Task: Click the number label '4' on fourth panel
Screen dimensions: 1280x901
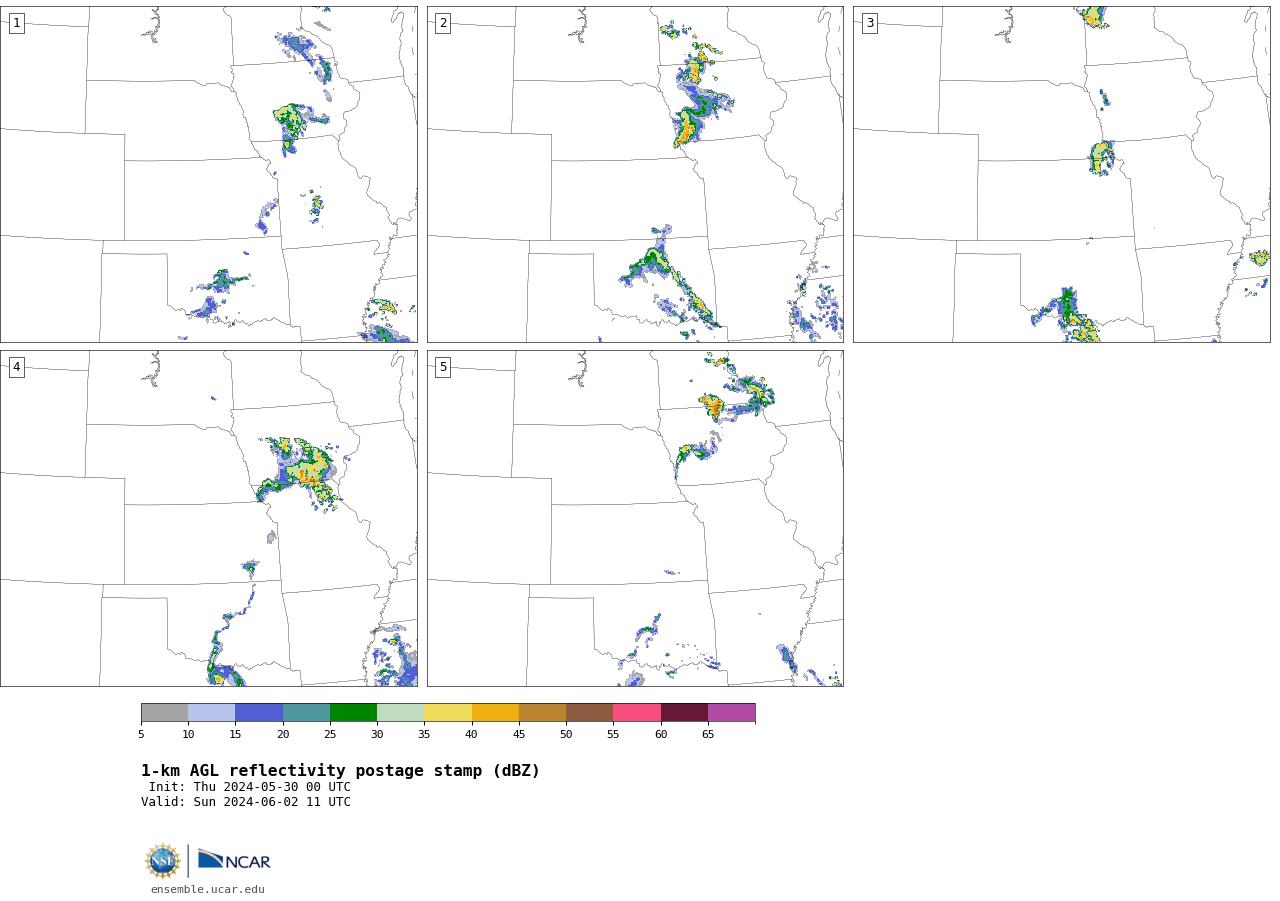Action: point(16,367)
